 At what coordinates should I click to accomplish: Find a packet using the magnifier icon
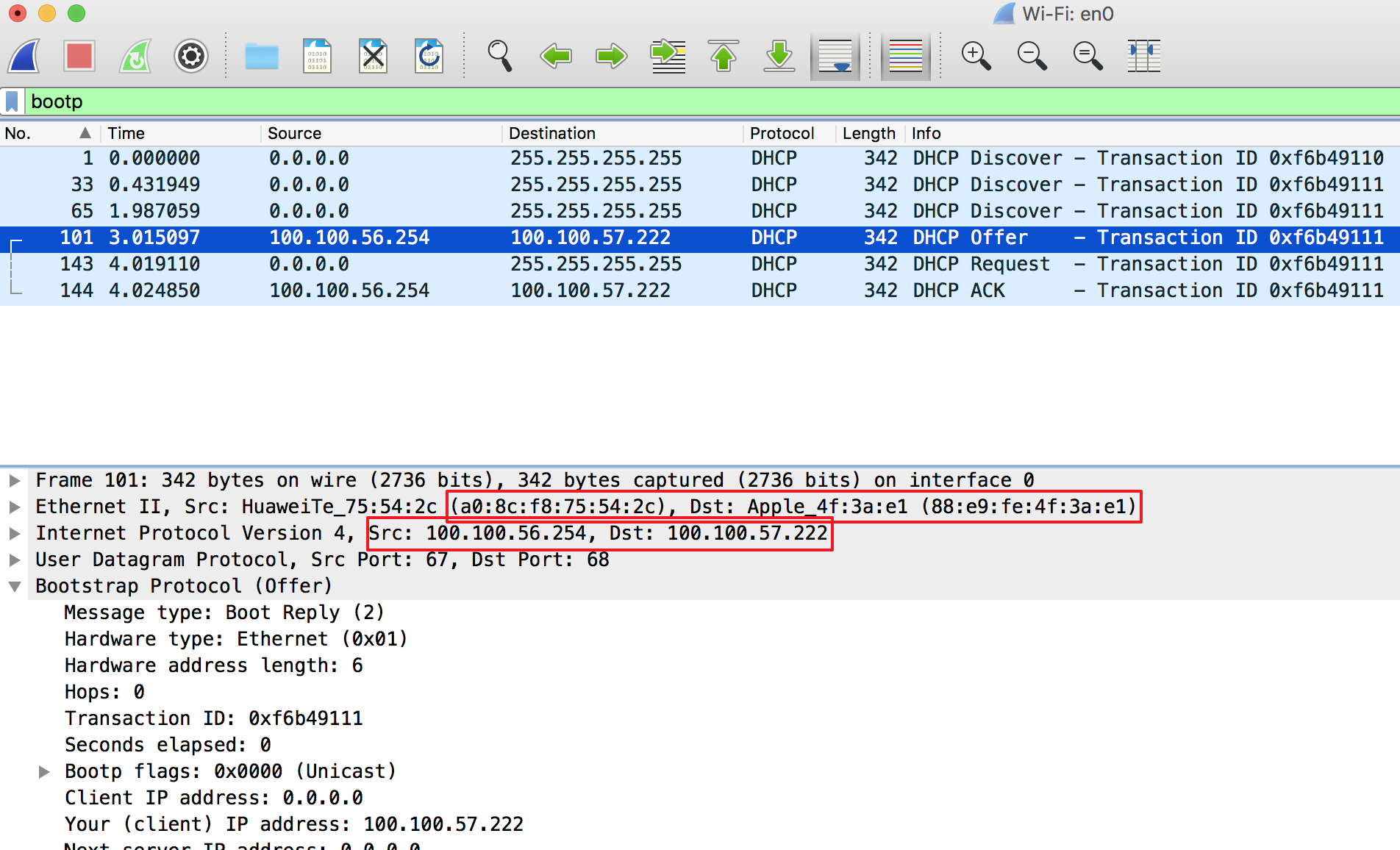[500, 55]
